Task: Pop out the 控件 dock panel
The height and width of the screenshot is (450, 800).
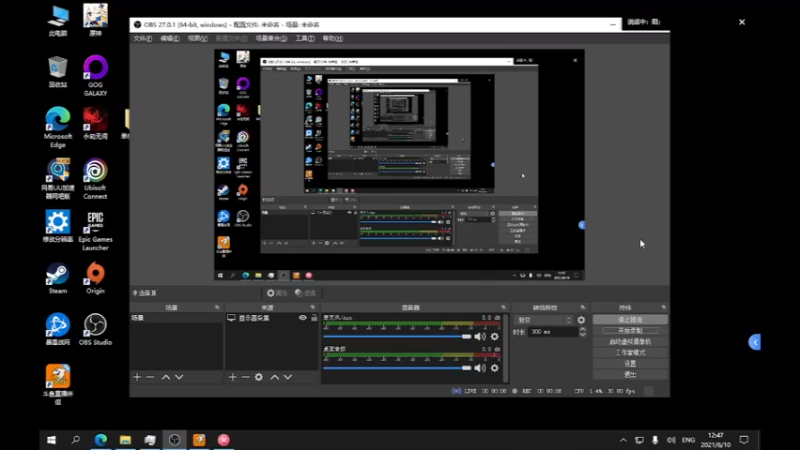Action: point(663,308)
